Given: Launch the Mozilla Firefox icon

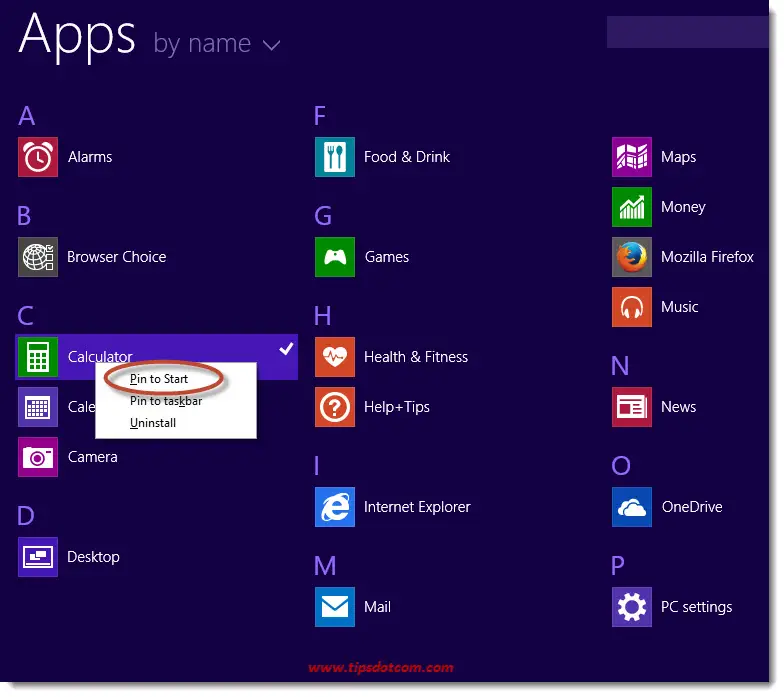Looking at the screenshot, I should click(x=632, y=257).
